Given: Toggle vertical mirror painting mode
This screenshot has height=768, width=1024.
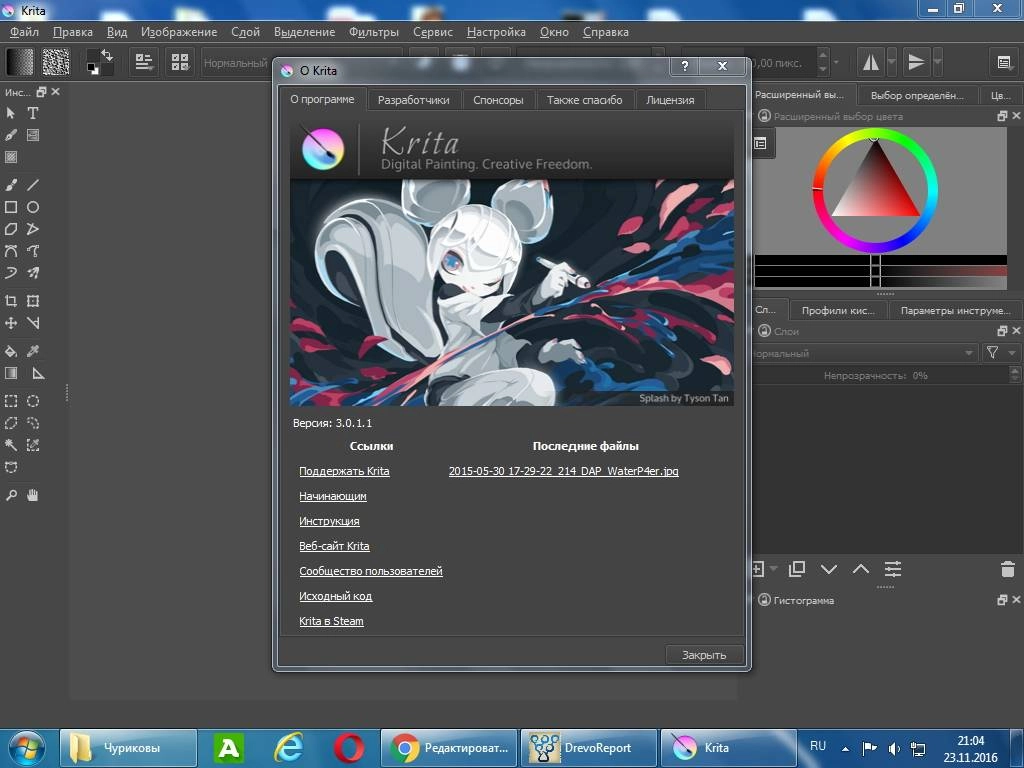Looking at the screenshot, I should (x=916, y=62).
